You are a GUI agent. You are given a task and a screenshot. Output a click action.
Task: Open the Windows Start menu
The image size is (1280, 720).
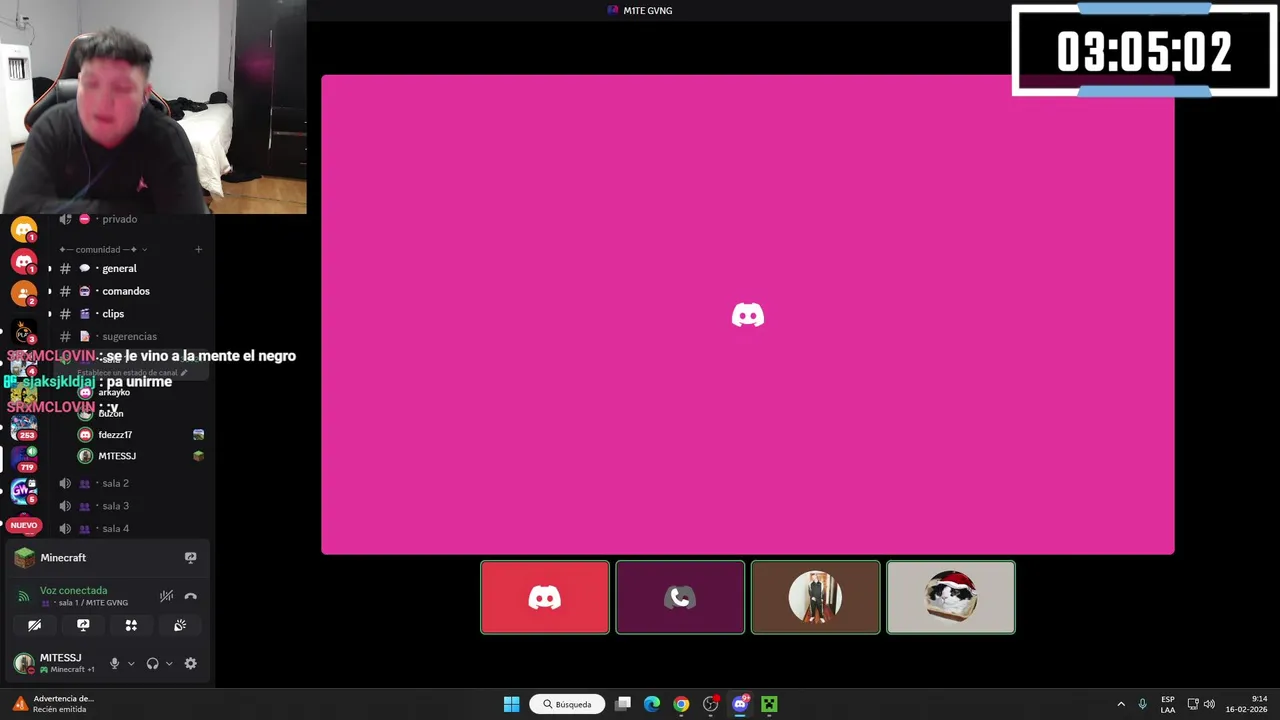point(511,704)
